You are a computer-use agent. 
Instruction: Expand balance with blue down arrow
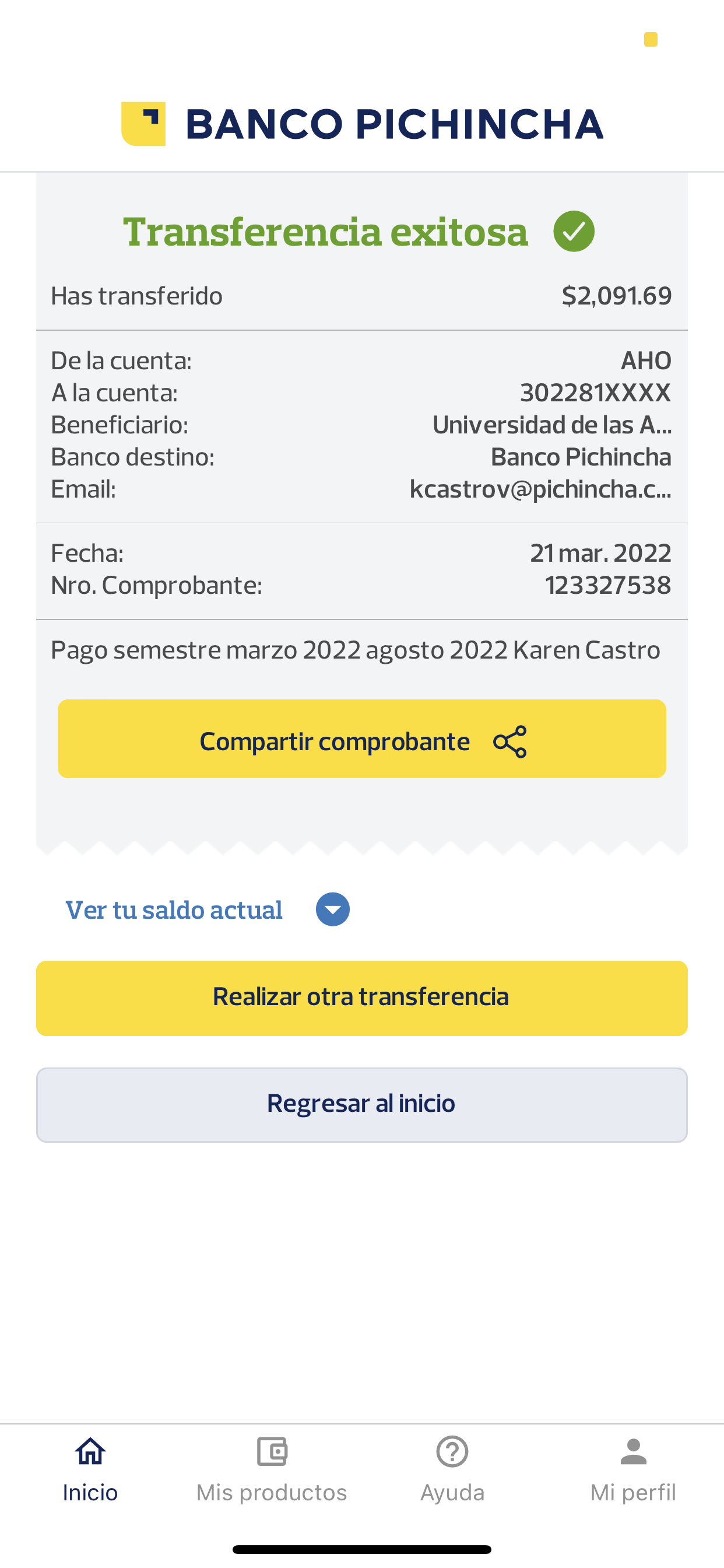(x=332, y=909)
